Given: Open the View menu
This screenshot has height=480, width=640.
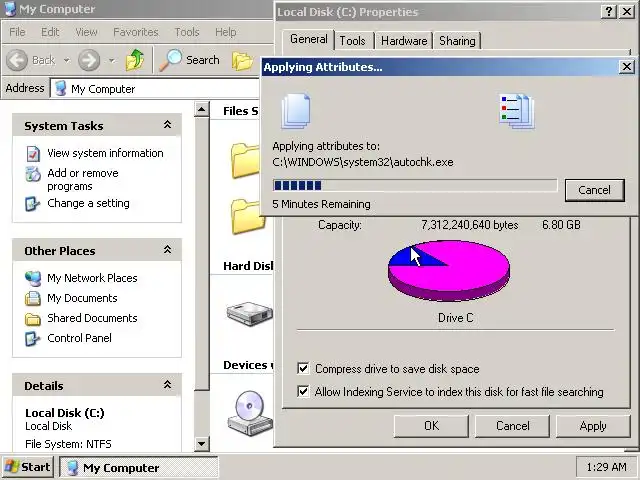Looking at the screenshot, I should [87, 32].
